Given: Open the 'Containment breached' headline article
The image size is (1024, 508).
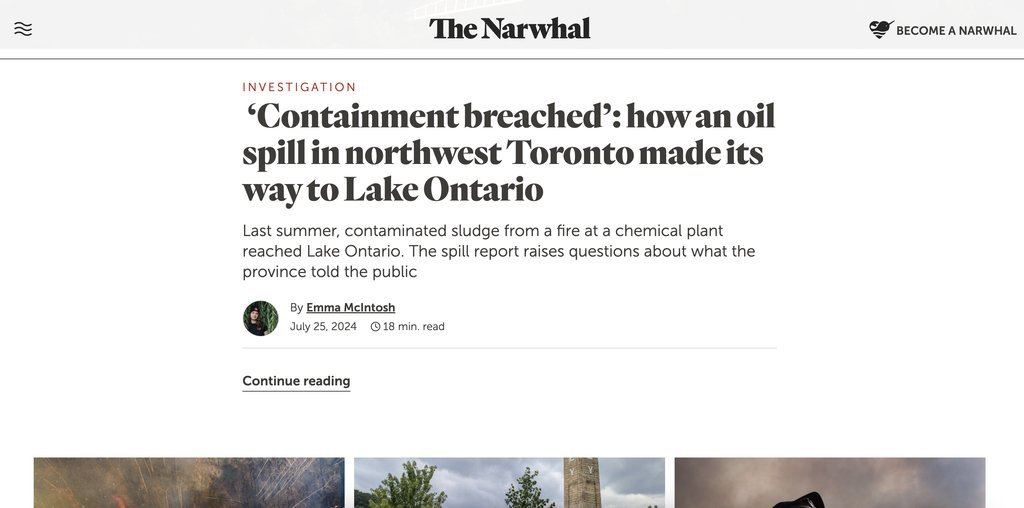Looking at the screenshot, I should (508, 153).
